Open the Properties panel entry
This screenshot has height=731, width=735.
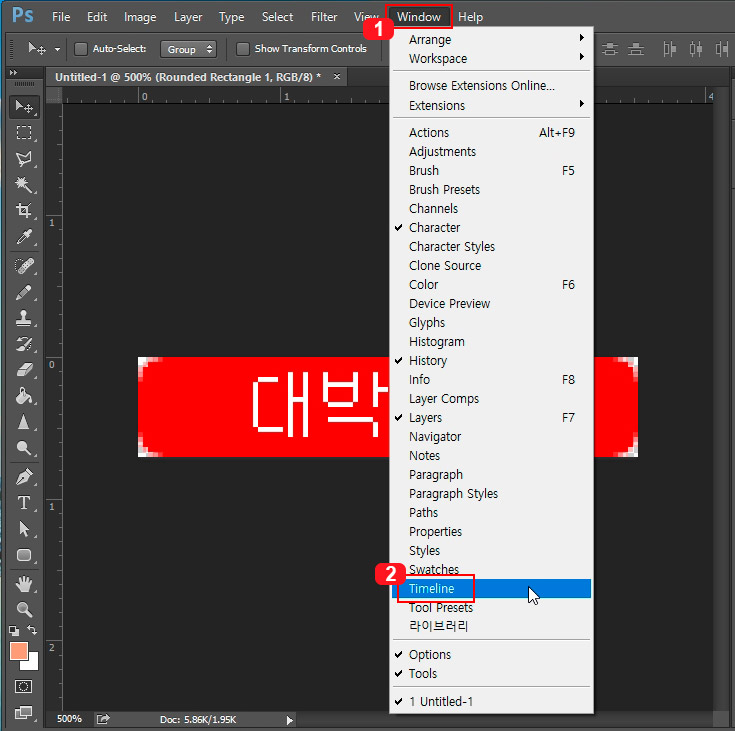491,531
